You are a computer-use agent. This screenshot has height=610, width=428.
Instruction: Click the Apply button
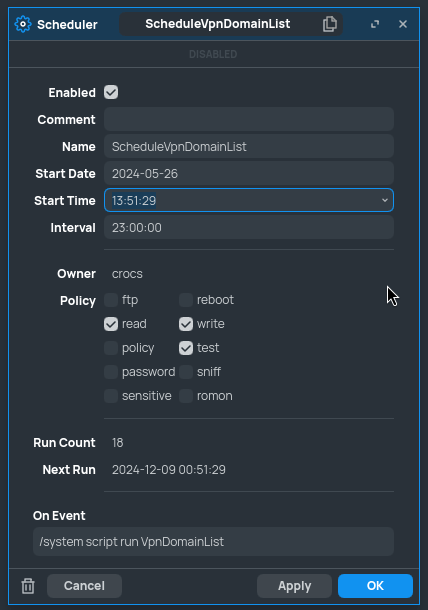pyautogui.click(x=295, y=586)
